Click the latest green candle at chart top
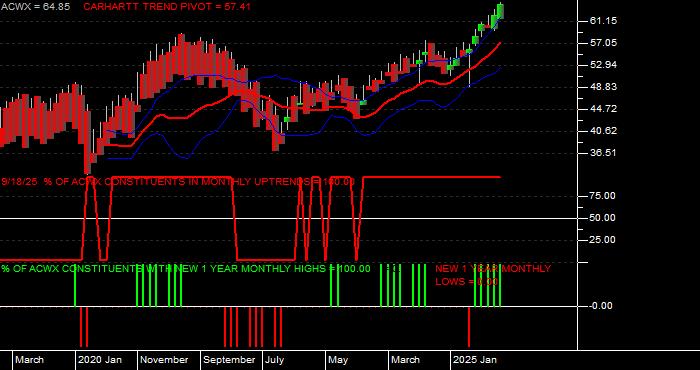700x370 pixels. coord(500,11)
